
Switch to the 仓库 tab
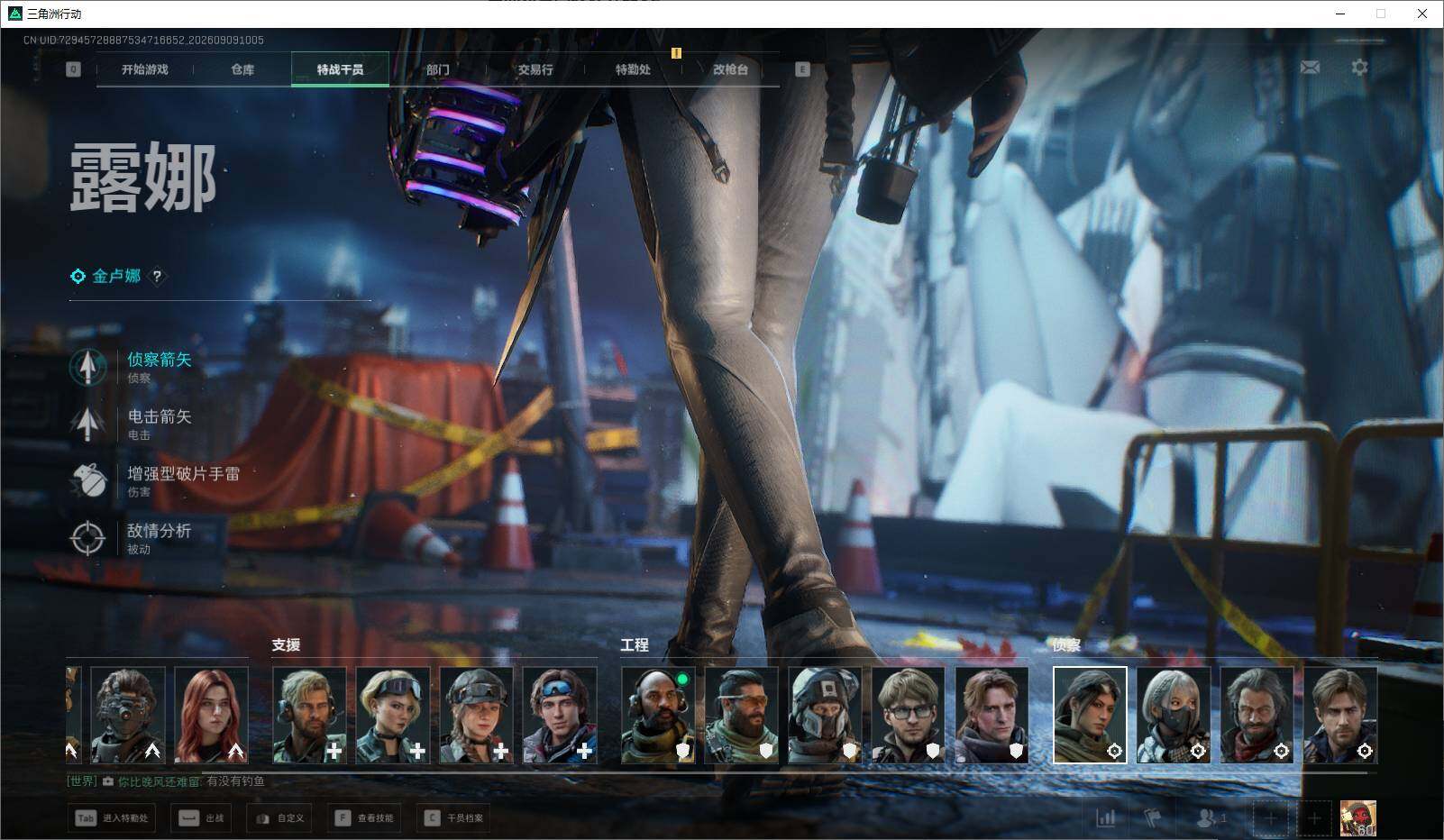pos(242,69)
